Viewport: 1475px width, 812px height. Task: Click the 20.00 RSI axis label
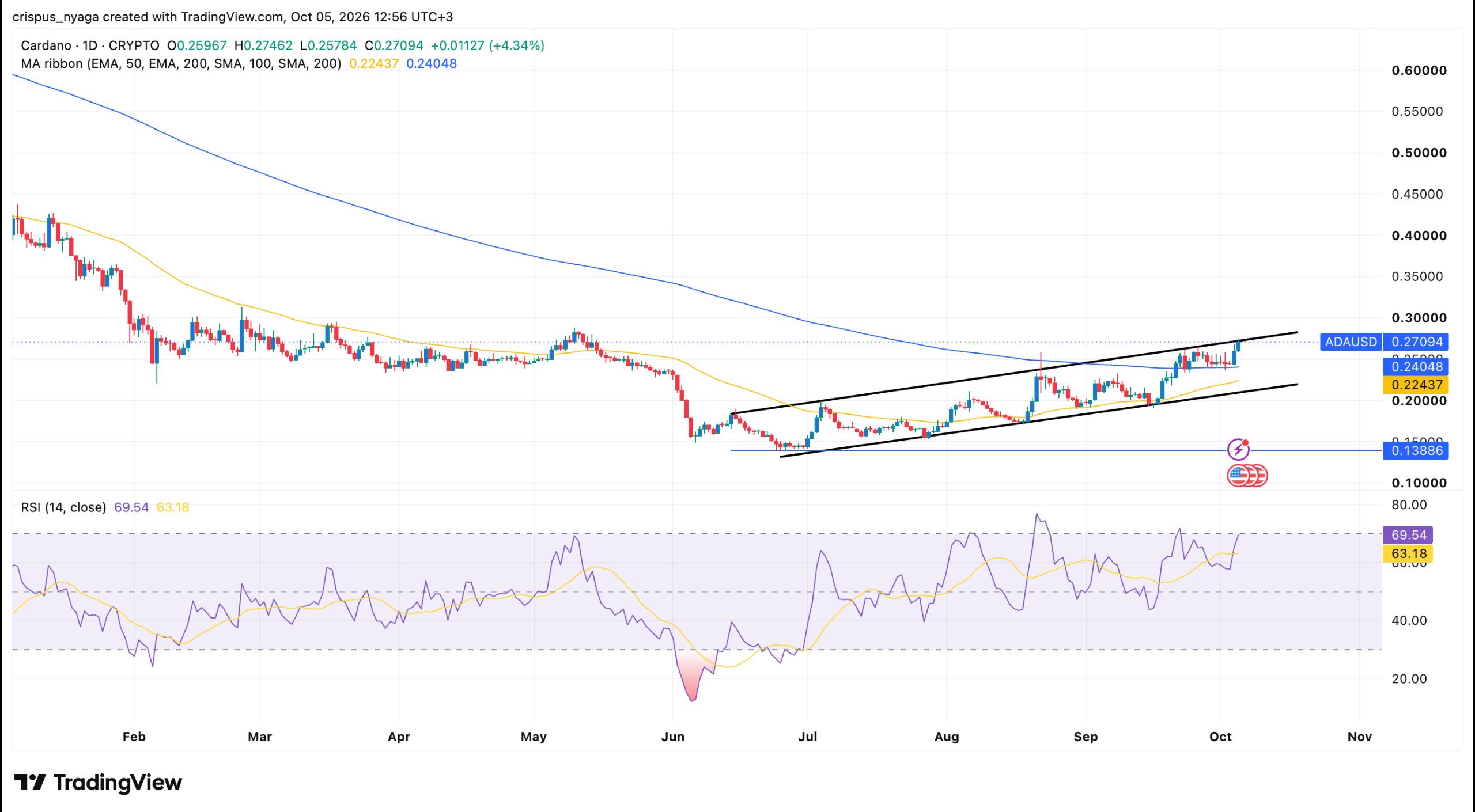click(x=1409, y=679)
